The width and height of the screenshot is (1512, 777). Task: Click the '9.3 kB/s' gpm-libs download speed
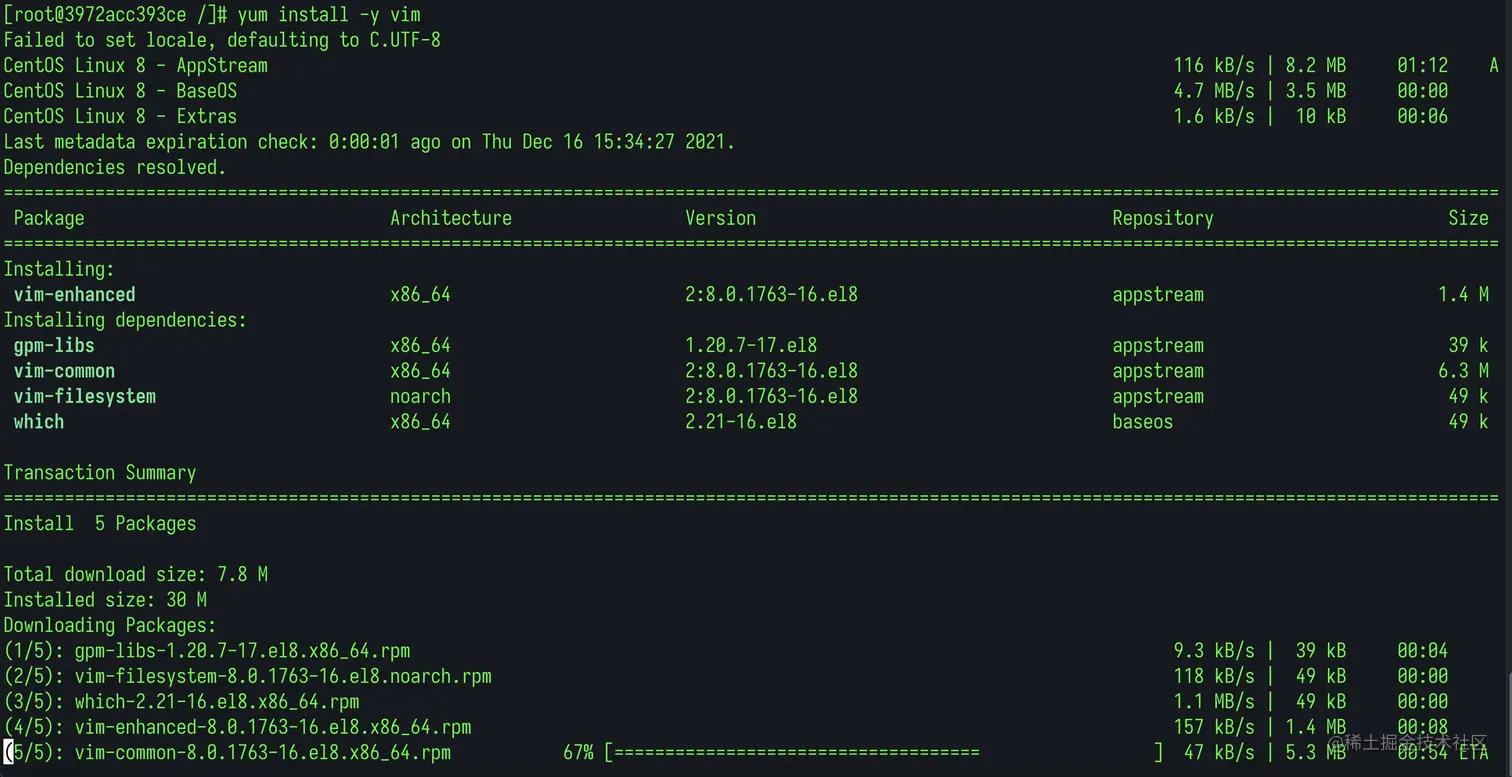point(1214,651)
